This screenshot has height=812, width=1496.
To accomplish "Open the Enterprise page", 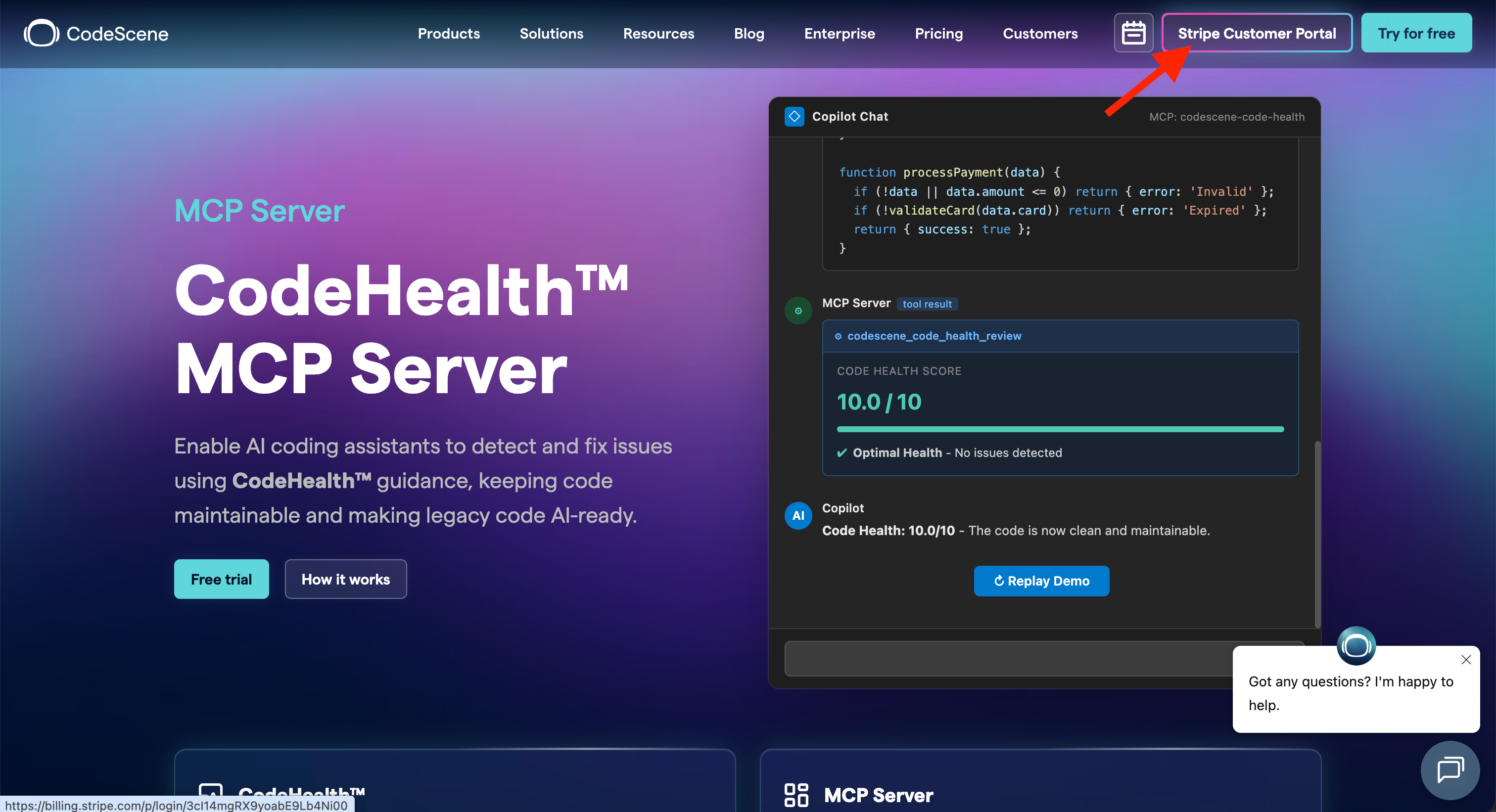I will tap(839, 33).
